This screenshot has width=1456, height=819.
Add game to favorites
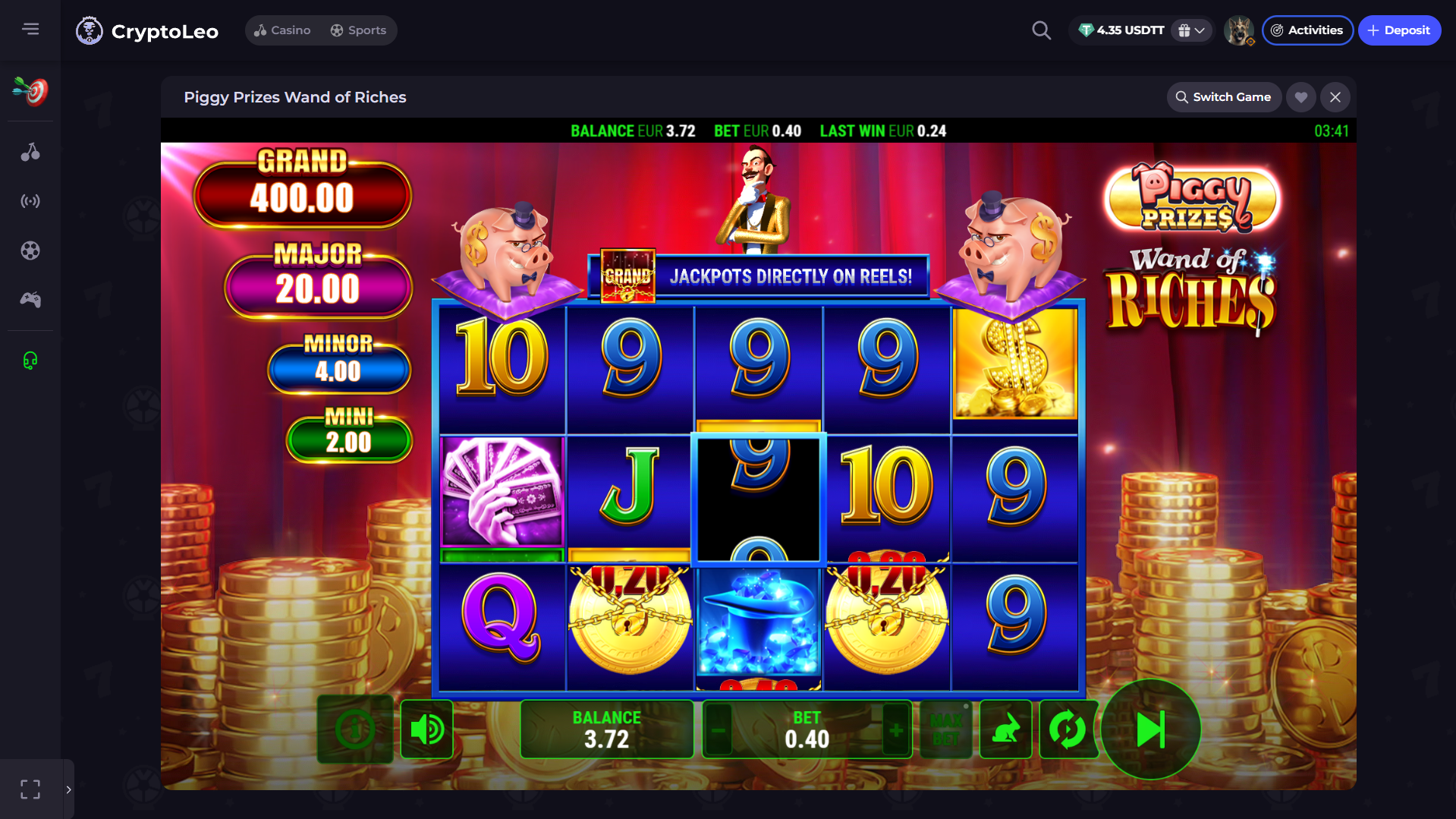[1300, 97]
